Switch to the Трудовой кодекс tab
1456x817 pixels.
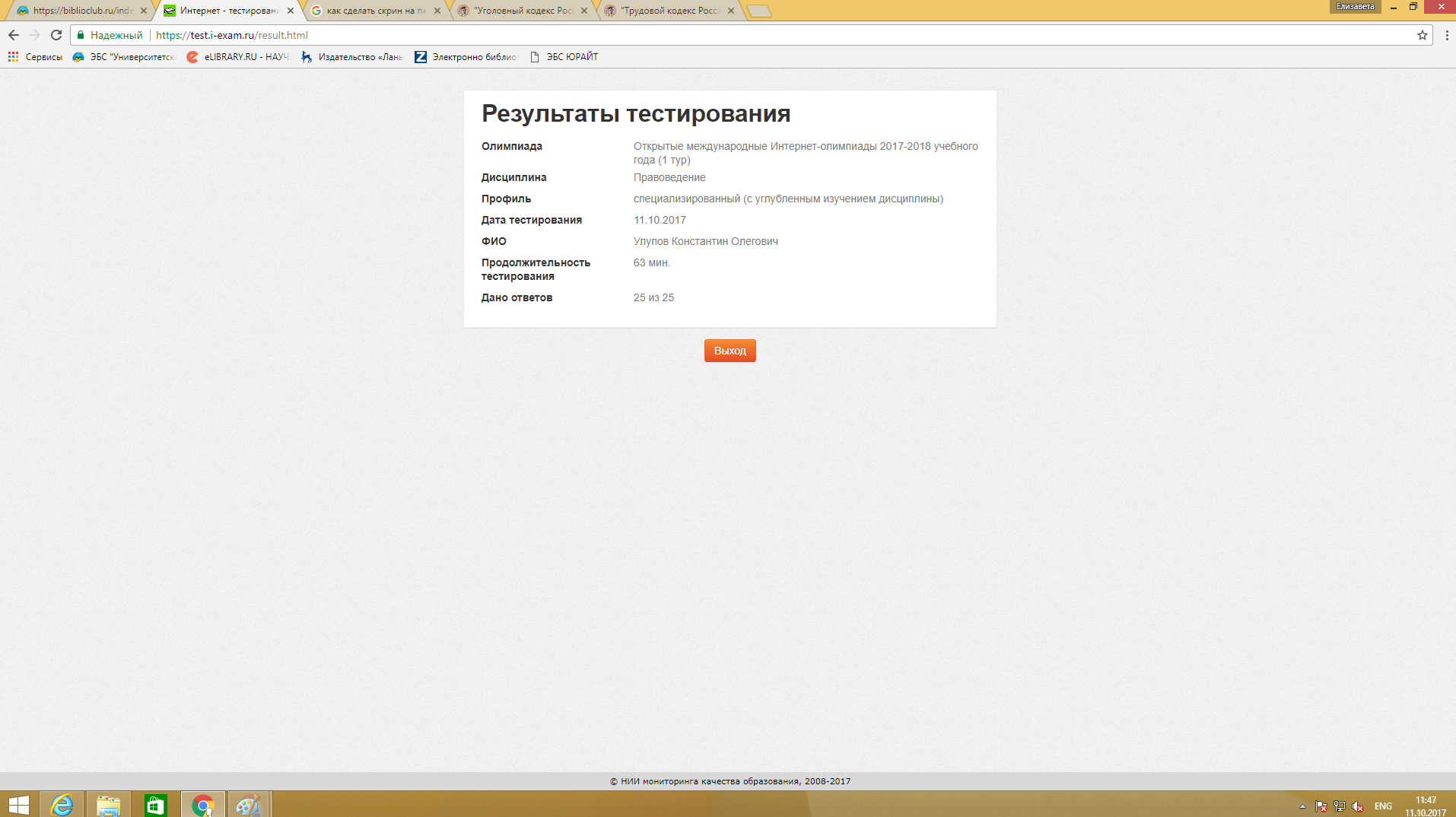pyautogui.click(x=668, y=11)
